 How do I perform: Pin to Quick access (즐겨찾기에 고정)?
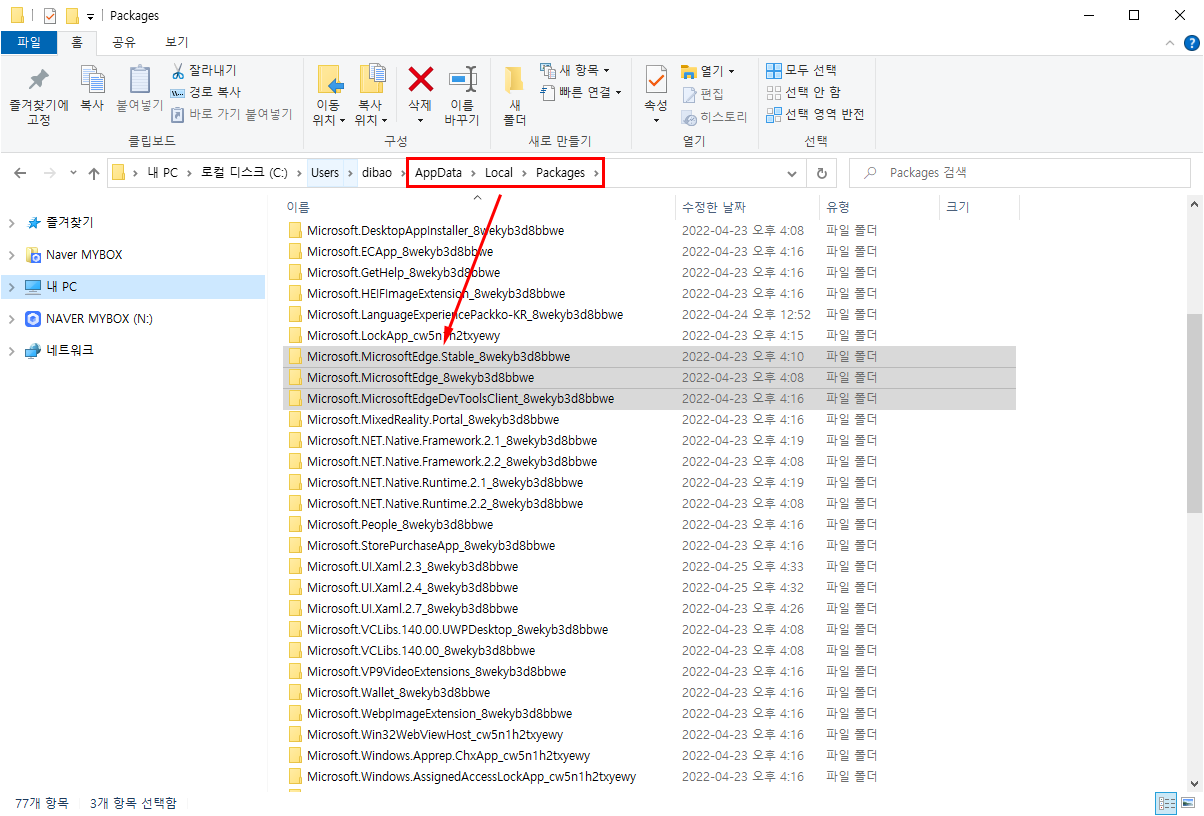point(39,96)
